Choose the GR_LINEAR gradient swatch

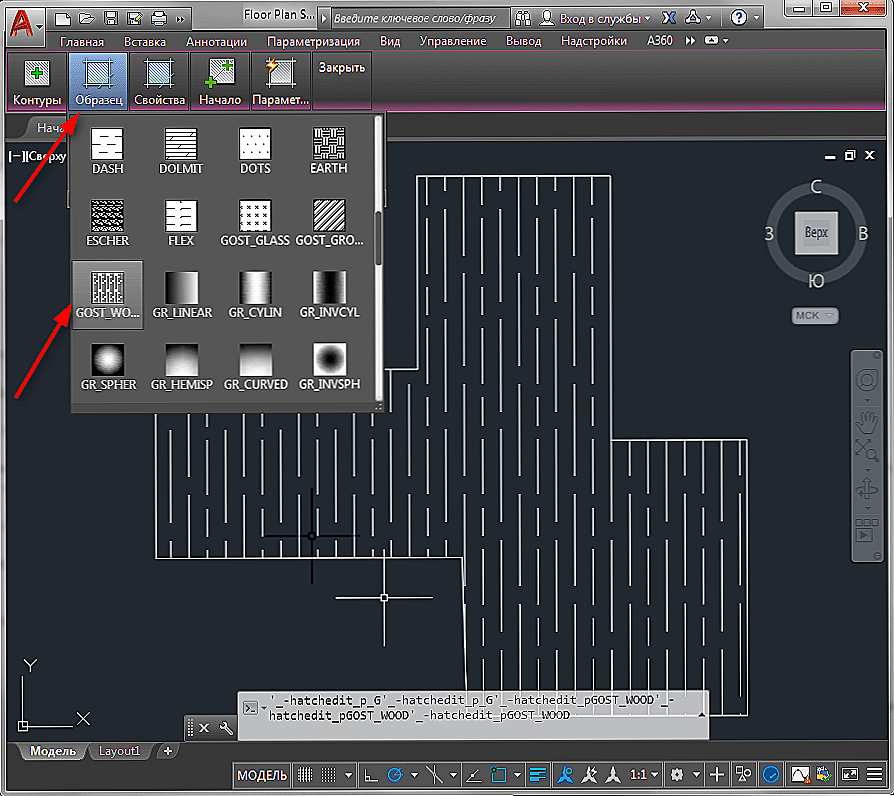coord(182,295)
